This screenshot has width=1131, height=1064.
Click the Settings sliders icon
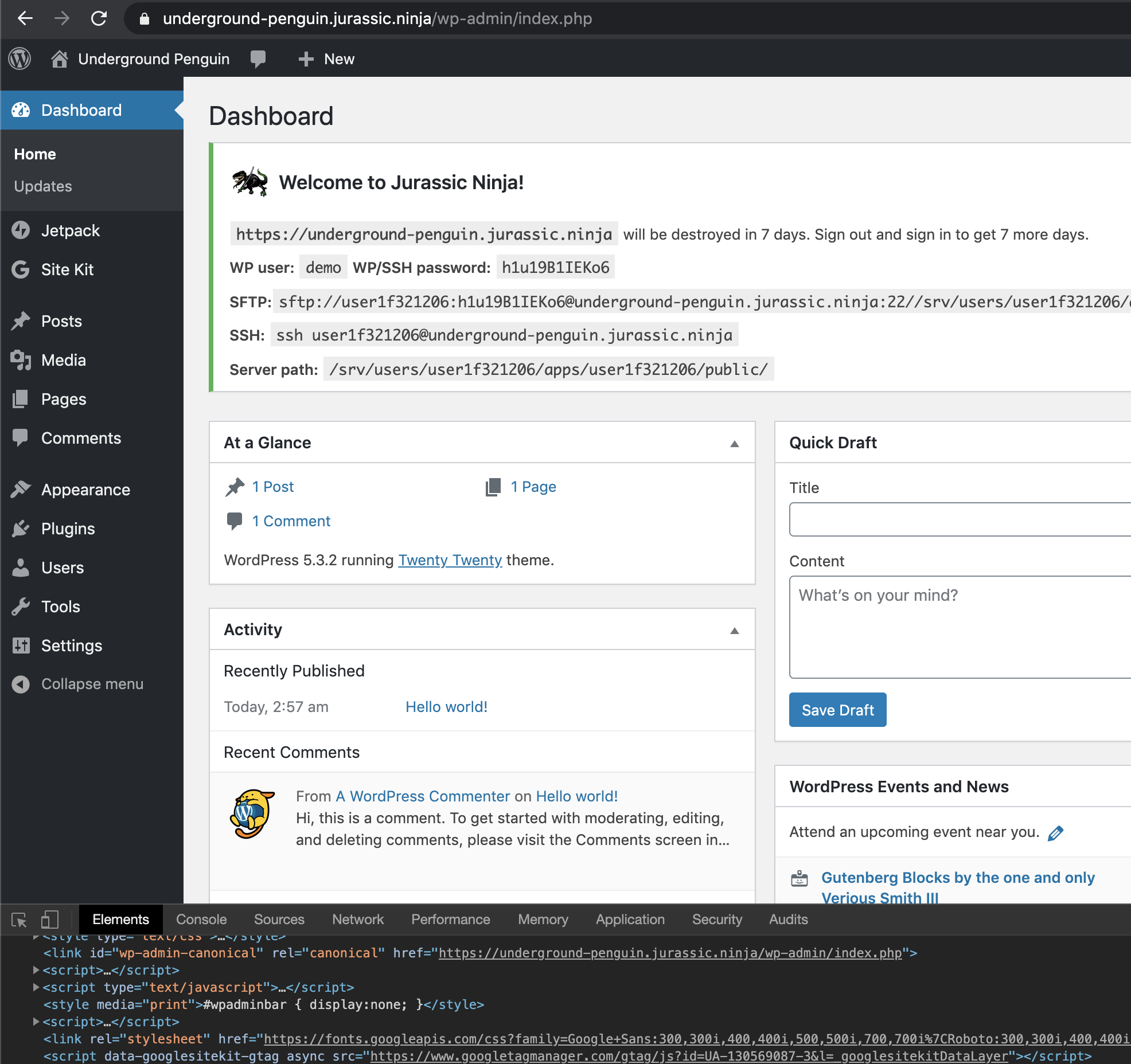21,645
